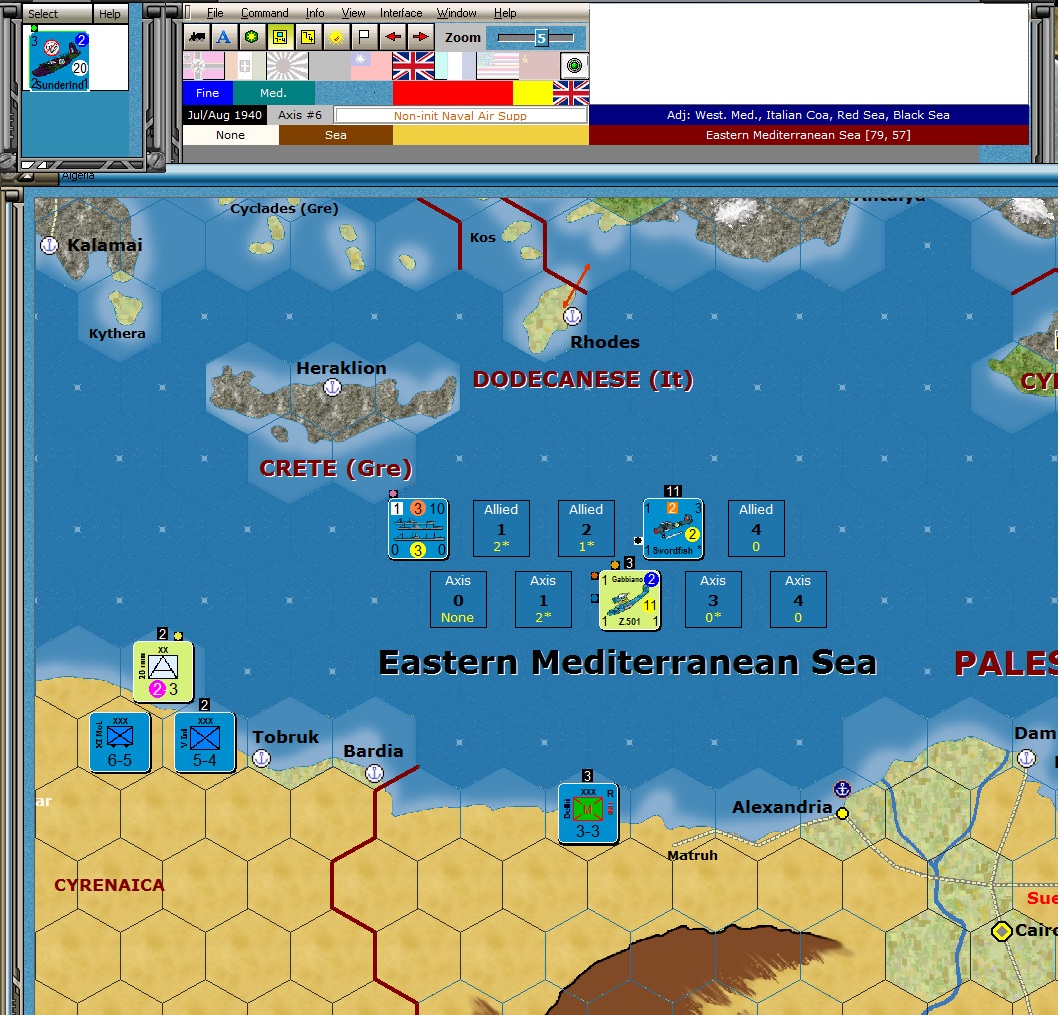Image resolution: width=1058 pixels, height=1015 pixels.
Task: Adjust the Zoom slider handle showing 5
Action: click(541, 38)
